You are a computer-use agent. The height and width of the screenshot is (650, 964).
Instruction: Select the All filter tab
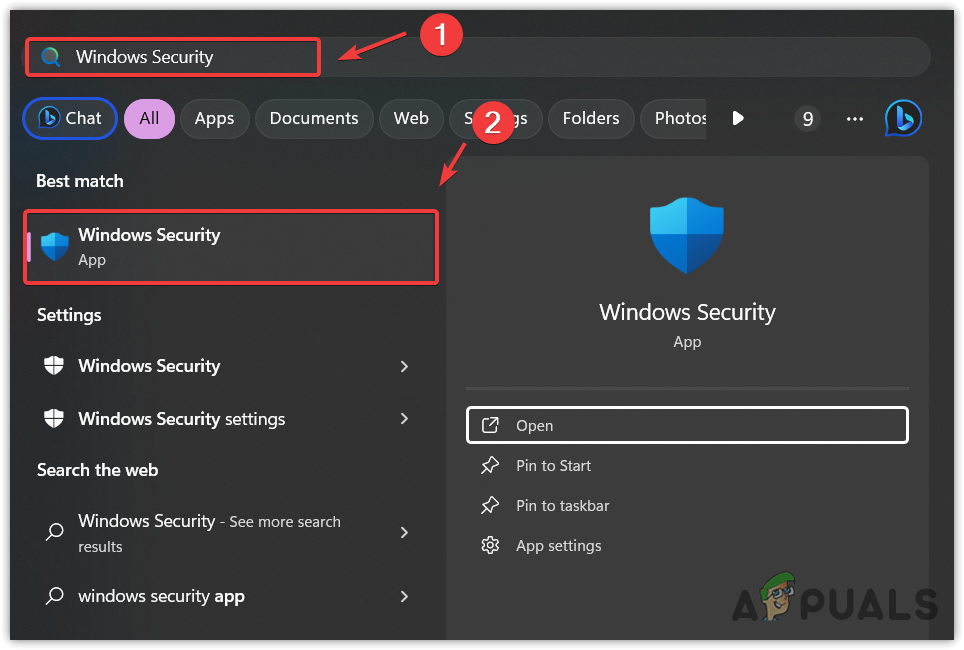click(x=149, y=118)
